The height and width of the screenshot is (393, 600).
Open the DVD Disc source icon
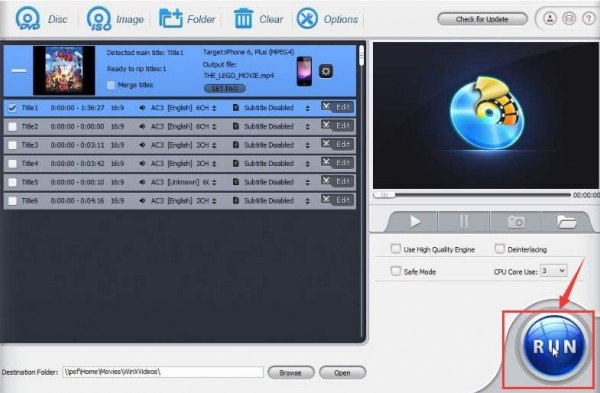[x=28, y=18]
